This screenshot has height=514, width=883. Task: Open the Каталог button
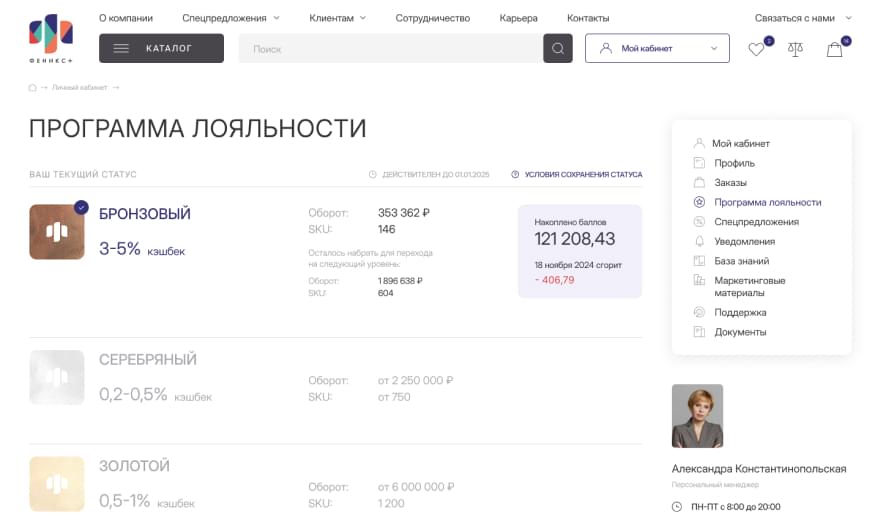point(161,48)
